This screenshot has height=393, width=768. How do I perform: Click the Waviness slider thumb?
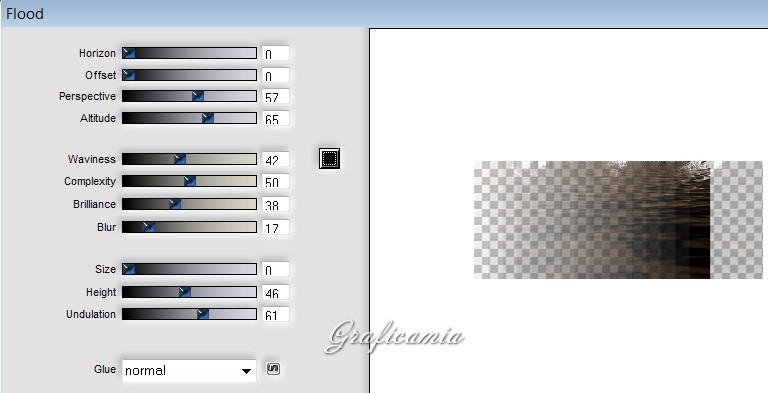180,159
